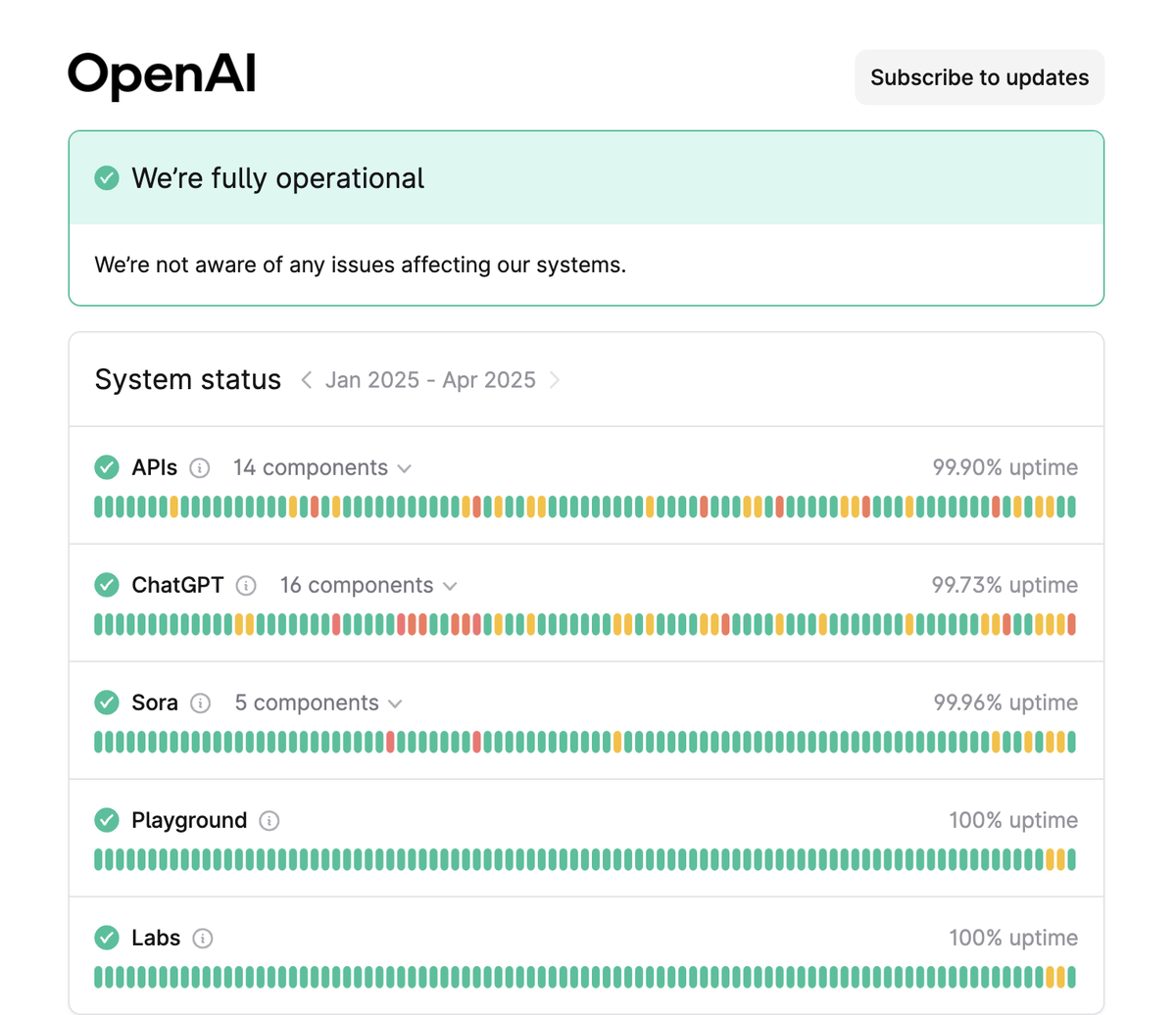The image size is (1176, 1015).
Task: Click the first yellow bar in Playground timeline
Action: [1050, 859]
